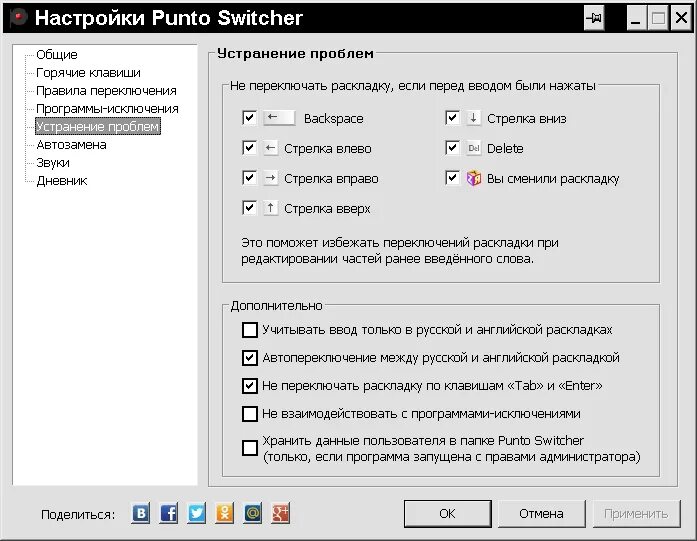Image resolution: width=697 pixels, height=541 pixels.
Task: Share via Twitter icon
Action: 196,513
